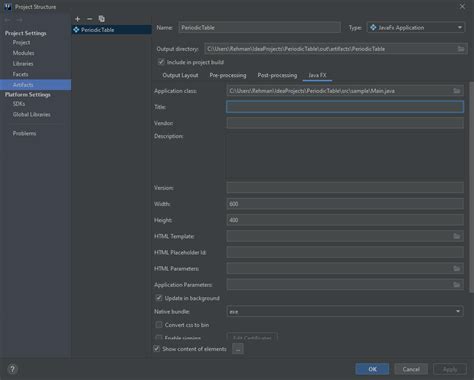Toggle Enable signing checkbox
Screen dimensions: 474x380
(159, 338)
